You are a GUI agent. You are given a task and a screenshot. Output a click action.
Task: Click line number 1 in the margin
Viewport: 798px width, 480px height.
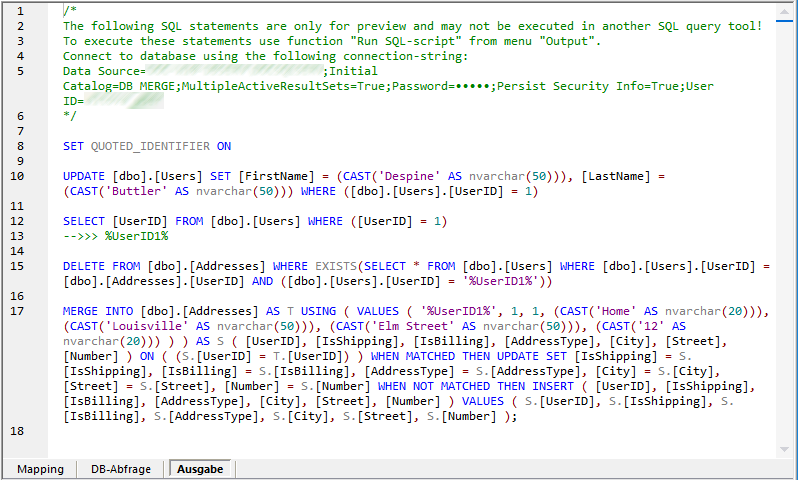pyautogui.click(x=20, y=11)
